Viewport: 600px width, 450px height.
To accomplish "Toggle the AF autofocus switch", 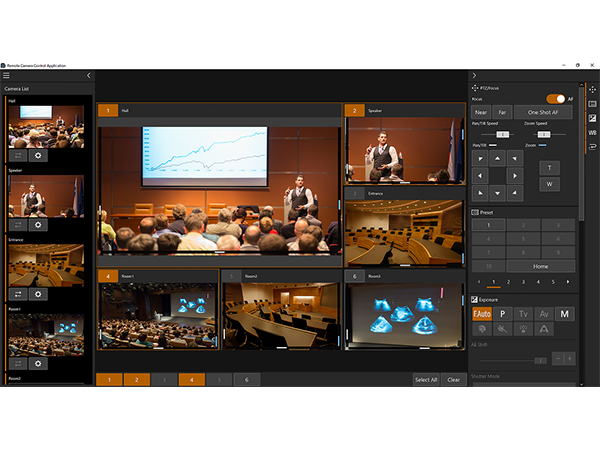I will click(x=555, y=99).
